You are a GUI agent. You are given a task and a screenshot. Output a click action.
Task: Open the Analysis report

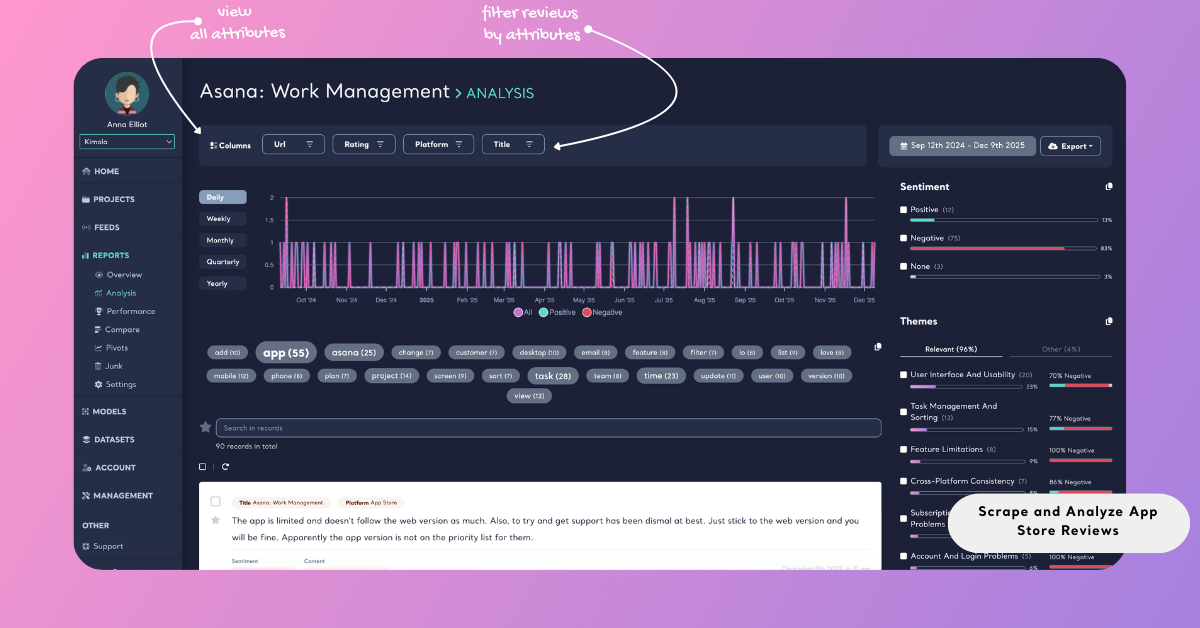coord(115,293)
